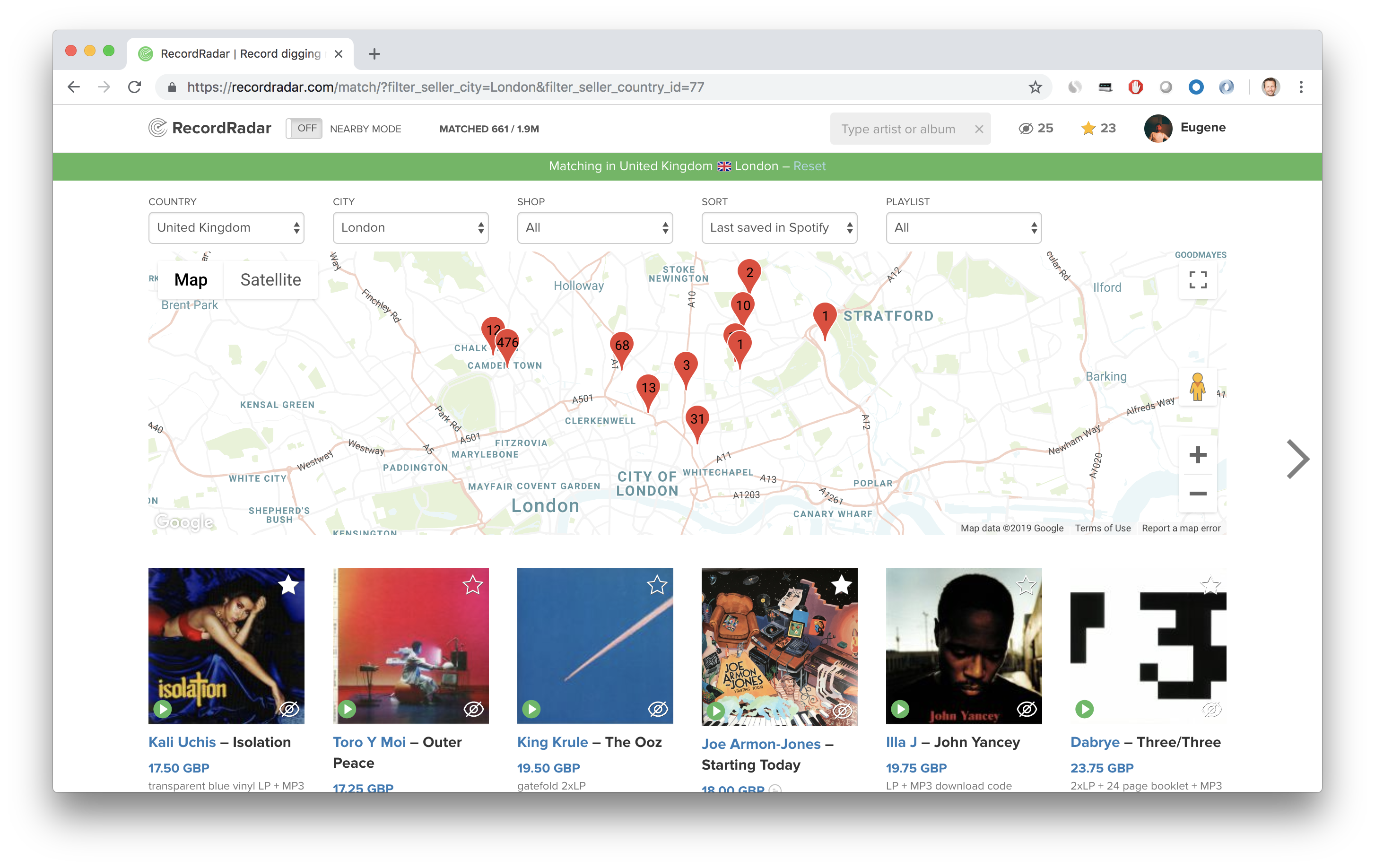The image size is (1375, 868).
Task: Click the starred counter showing 23
Action: pos(1097,128)
